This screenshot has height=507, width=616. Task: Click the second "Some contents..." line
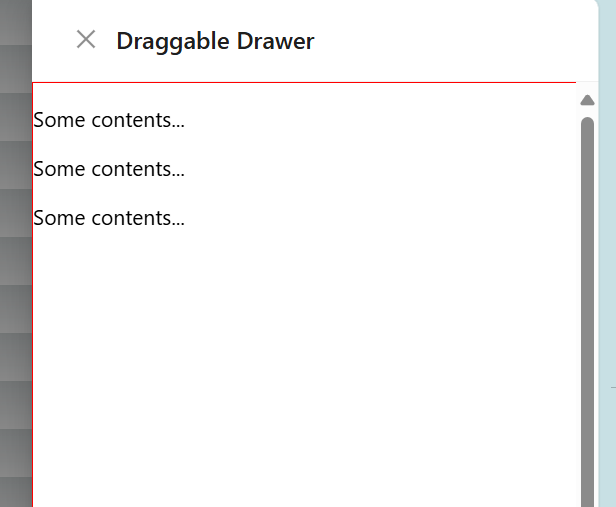pos(109,169)
